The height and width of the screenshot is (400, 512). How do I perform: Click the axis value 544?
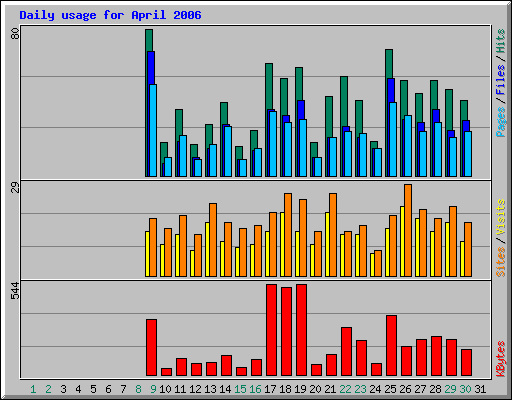[x=15, y=291]
